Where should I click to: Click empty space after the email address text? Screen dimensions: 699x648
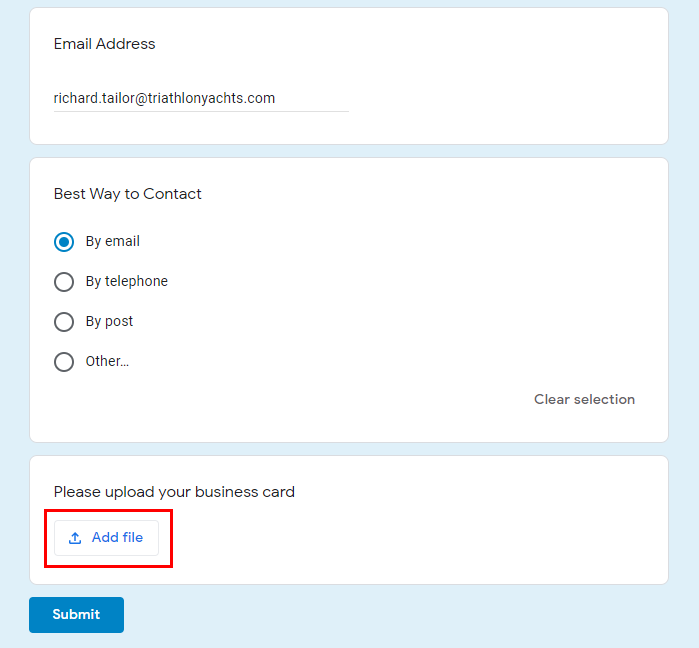click(x=312, y=98)
